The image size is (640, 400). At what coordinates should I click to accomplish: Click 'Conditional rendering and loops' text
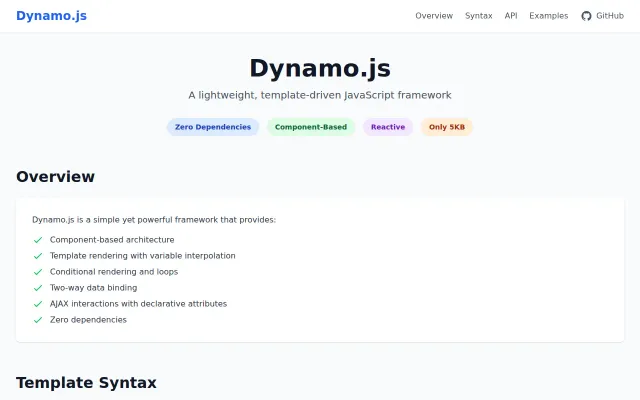[x=114, y=272]
